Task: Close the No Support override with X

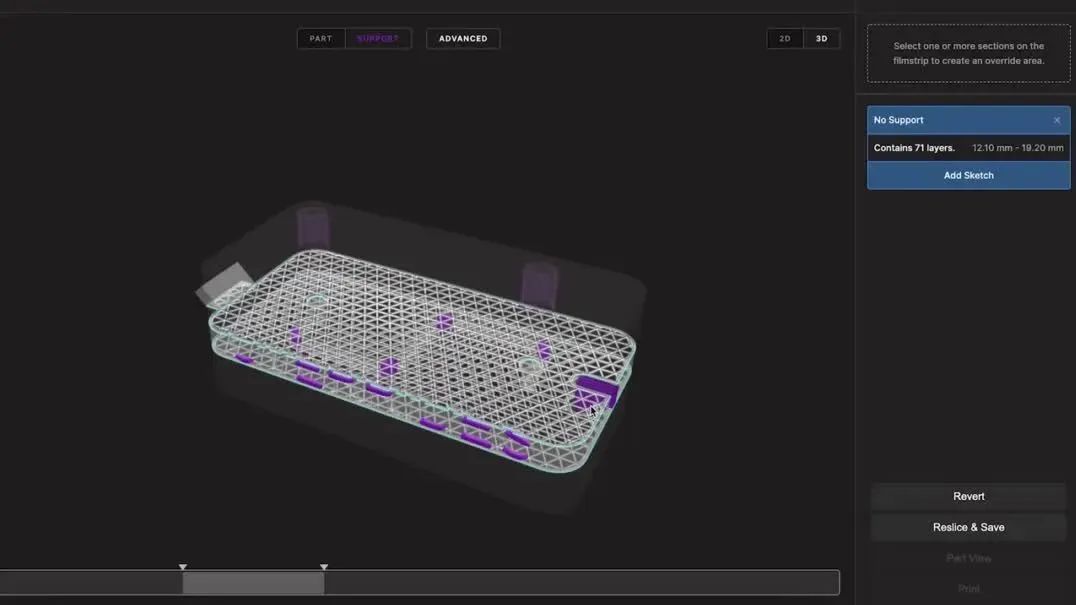Action: point(1057,120)
